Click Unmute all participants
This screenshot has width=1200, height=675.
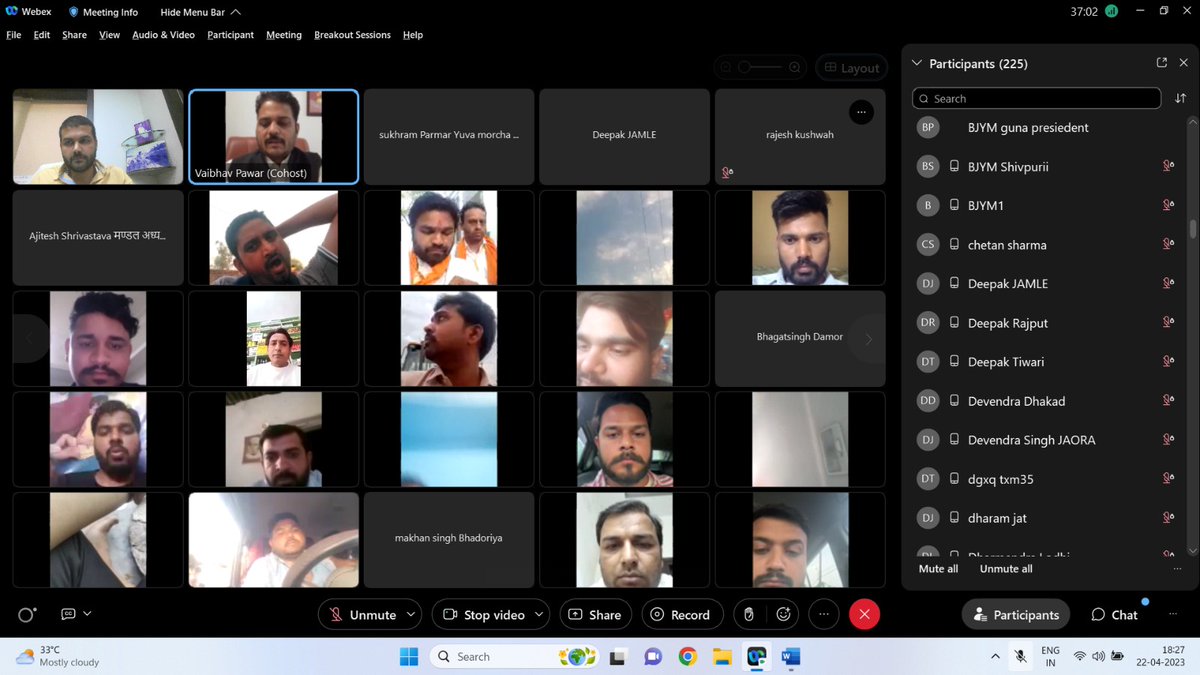[x=1006, y=568]
